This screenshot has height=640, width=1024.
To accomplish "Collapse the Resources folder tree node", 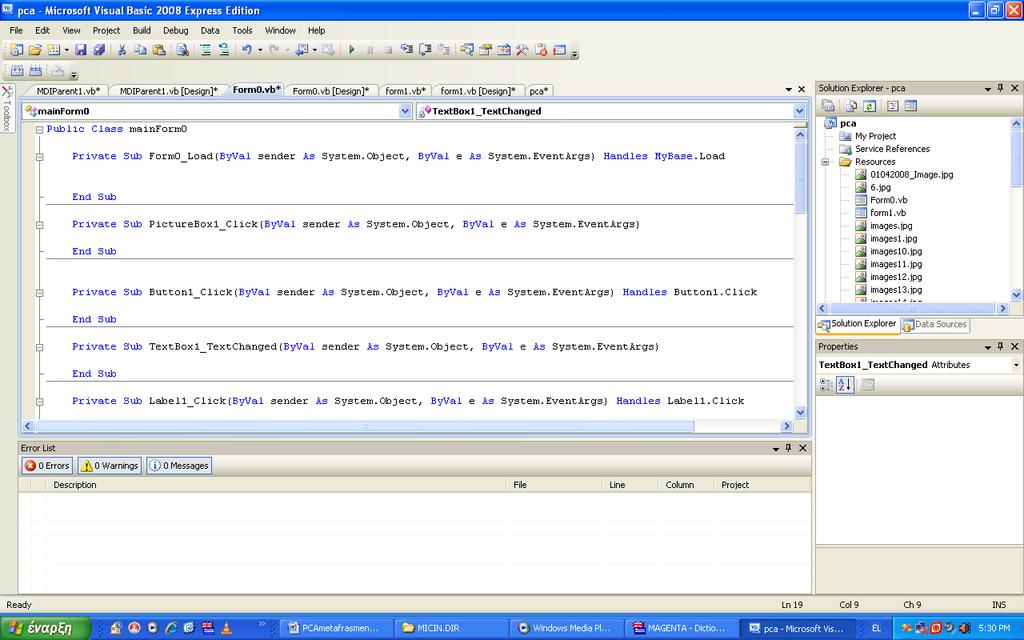I will click(825, 162).
